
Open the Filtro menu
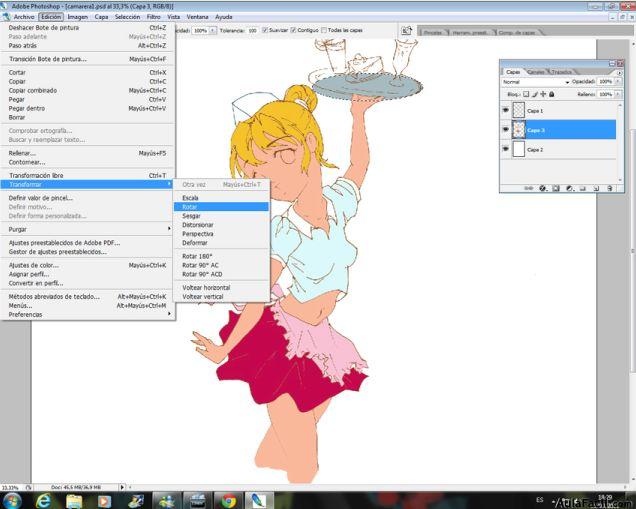(153, 17)
